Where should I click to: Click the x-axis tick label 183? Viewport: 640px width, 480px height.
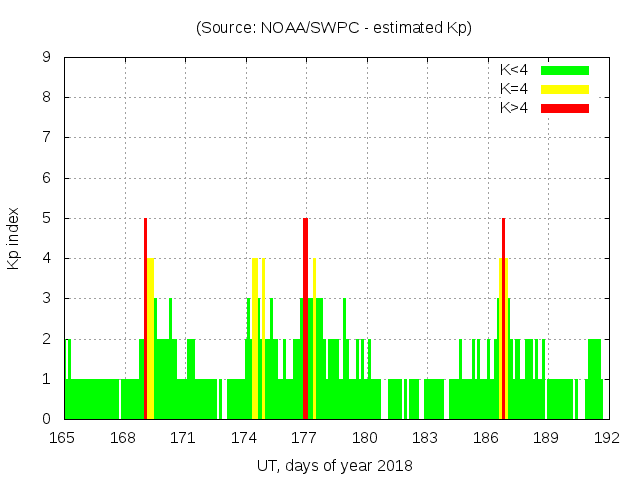tap(425, 438)
